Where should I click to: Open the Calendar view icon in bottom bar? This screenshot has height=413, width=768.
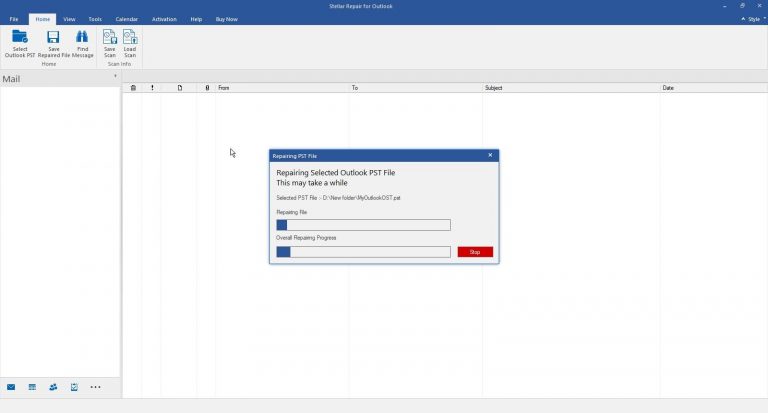(32, 387)
